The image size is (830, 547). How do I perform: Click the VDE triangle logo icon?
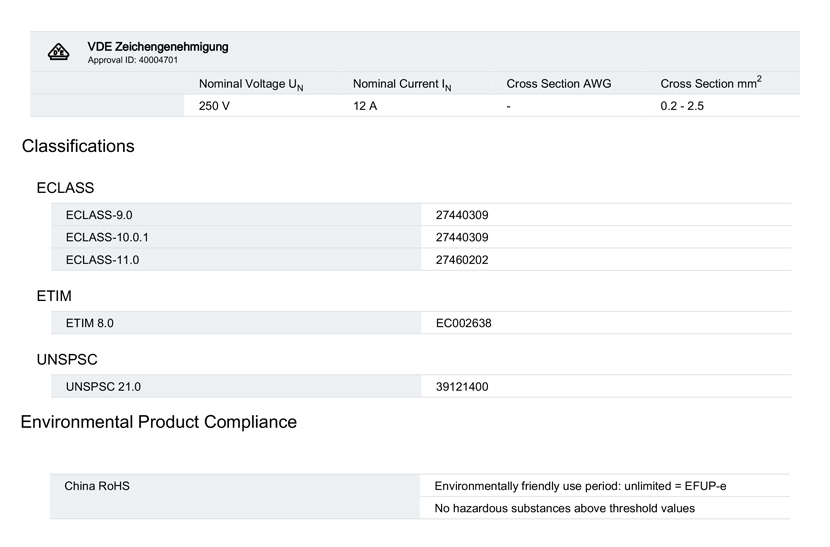tap(58, 52)
